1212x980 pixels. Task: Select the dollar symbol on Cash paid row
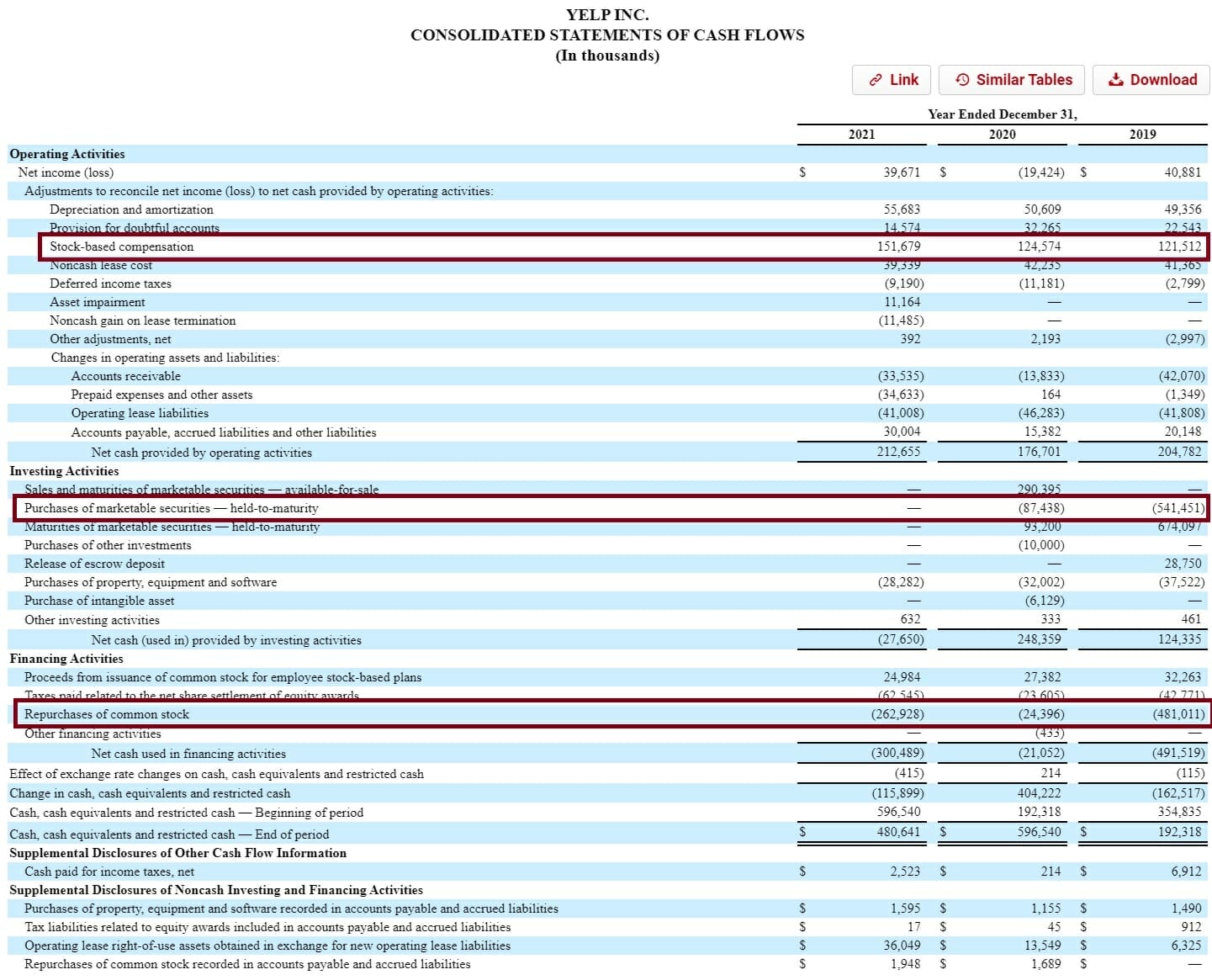pyautogui.click(x=802, y=871)
